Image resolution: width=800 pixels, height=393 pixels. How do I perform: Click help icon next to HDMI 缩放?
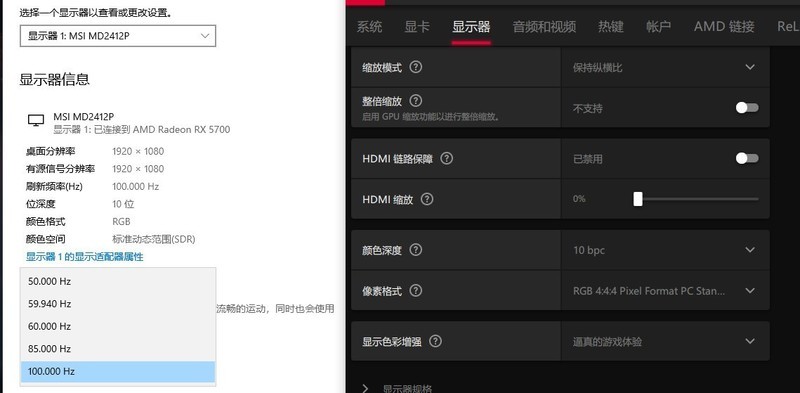[x=427, y=199]
